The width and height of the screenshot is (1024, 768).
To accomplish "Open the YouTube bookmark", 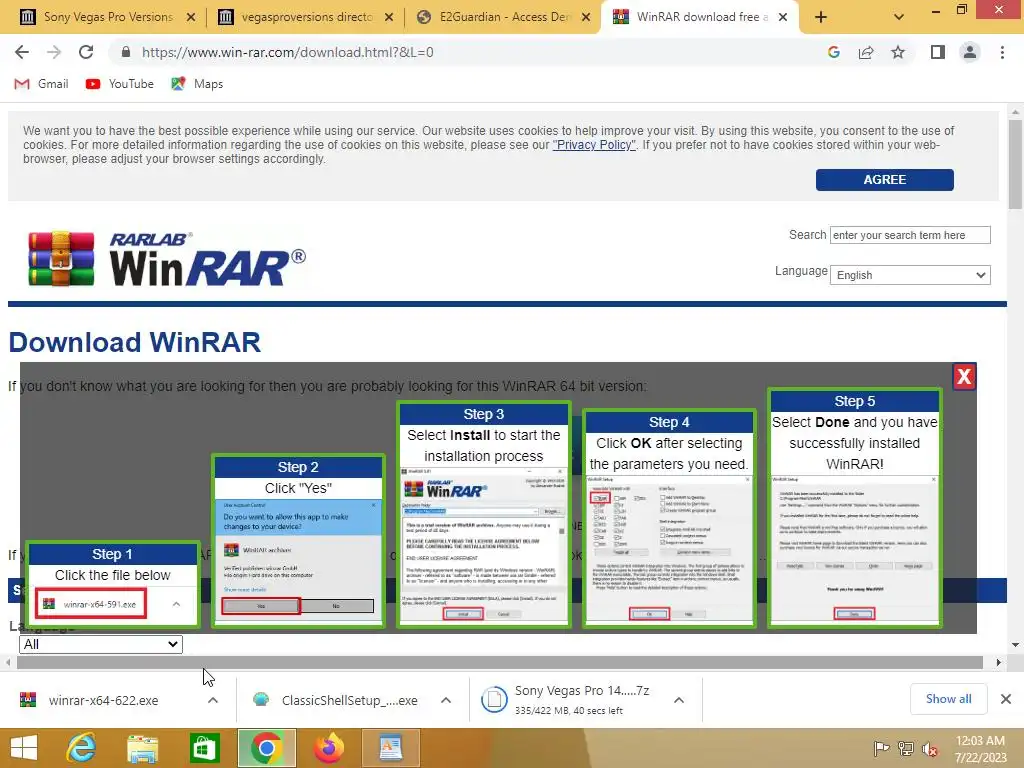I will coord(120,84).
